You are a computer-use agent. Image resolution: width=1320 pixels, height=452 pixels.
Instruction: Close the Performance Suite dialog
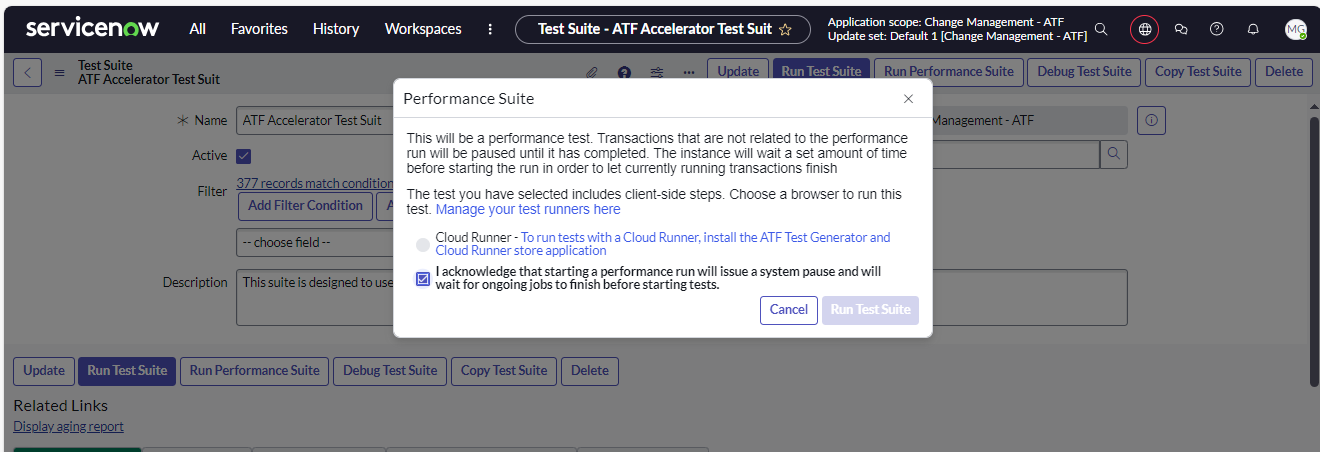[x=908, y=99]
